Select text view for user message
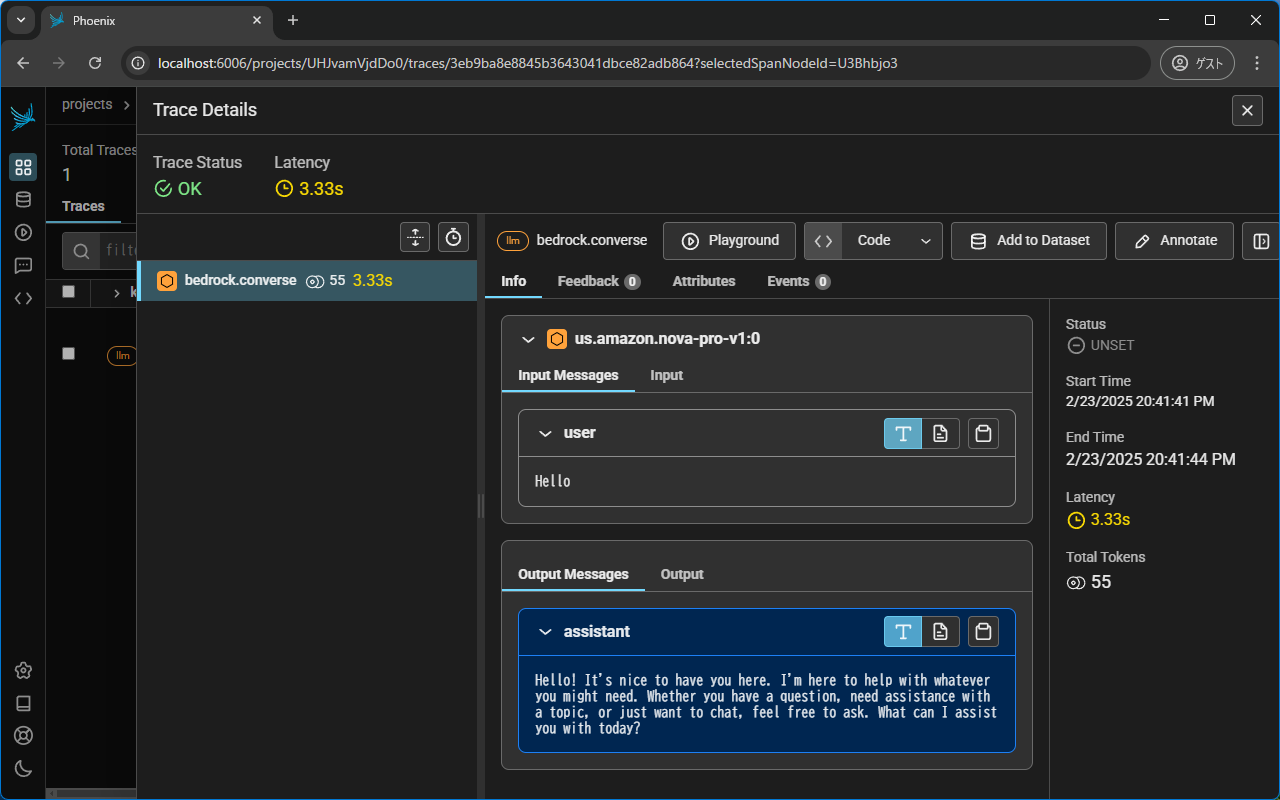1280x800 pixels. 903,433
